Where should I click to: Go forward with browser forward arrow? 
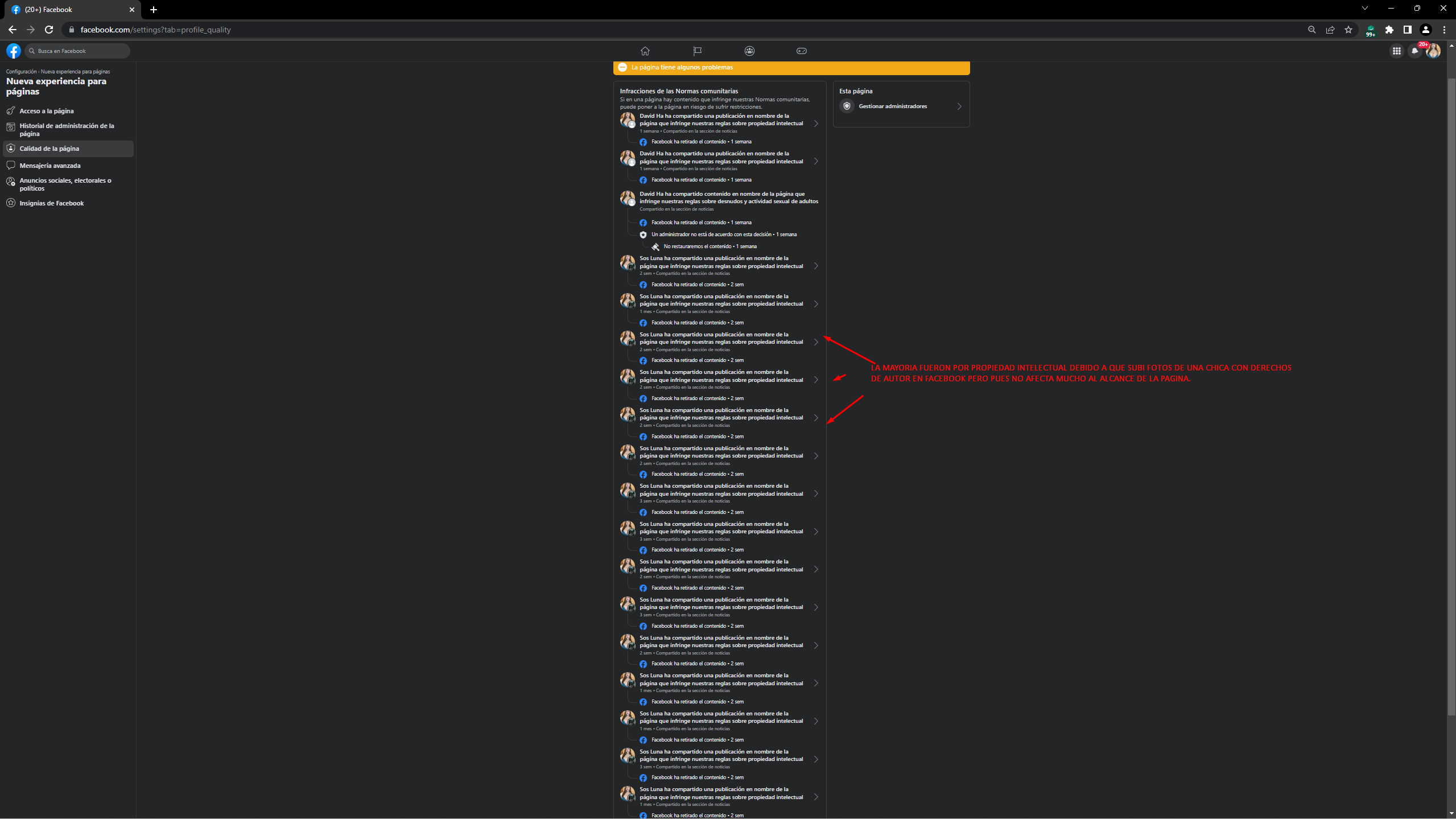pyautogui.click(x=31, y=30)
